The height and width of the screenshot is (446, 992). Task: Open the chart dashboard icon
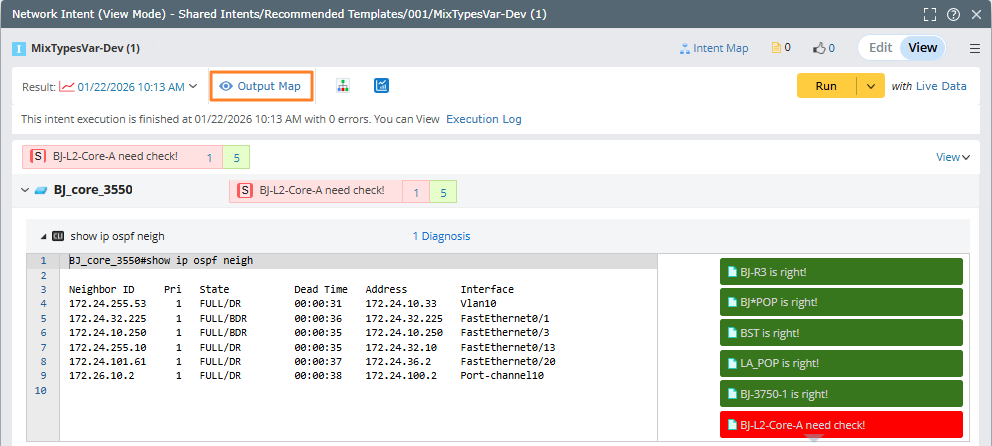coord(381,85)
